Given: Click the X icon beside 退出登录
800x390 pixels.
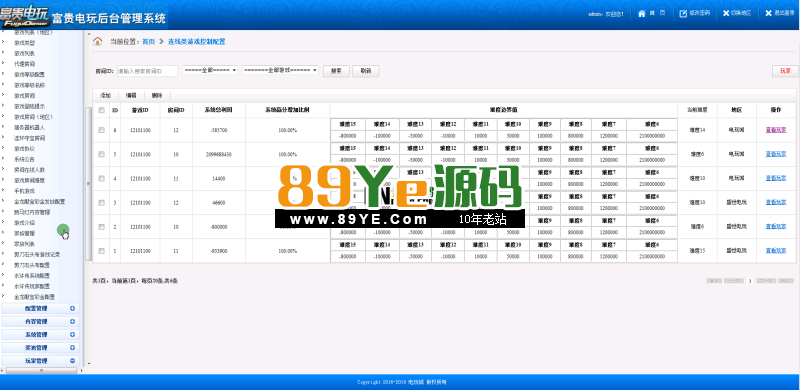Looking at the screenshot, I should [768, 14].
